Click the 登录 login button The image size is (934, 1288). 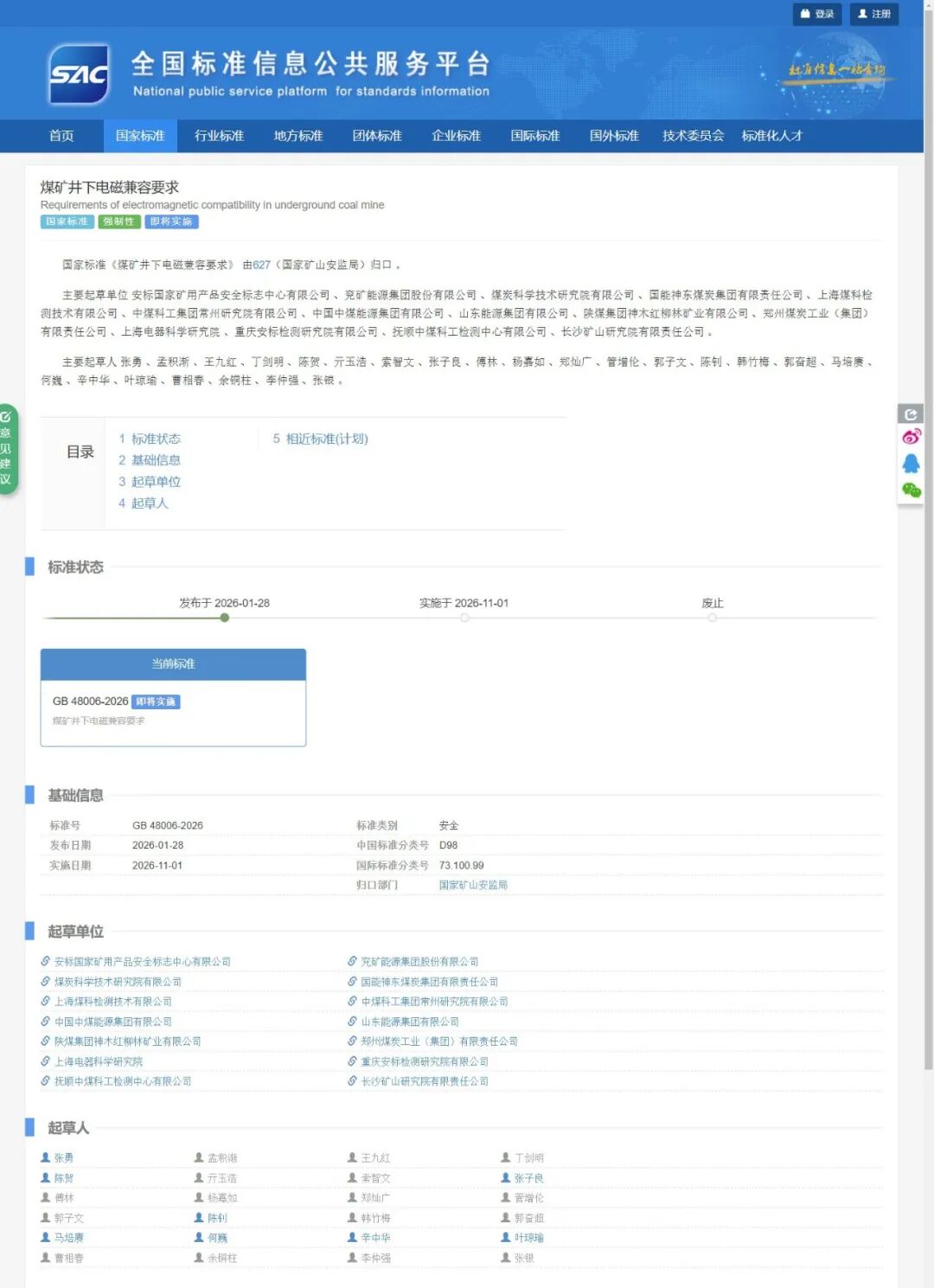point(817,14)
